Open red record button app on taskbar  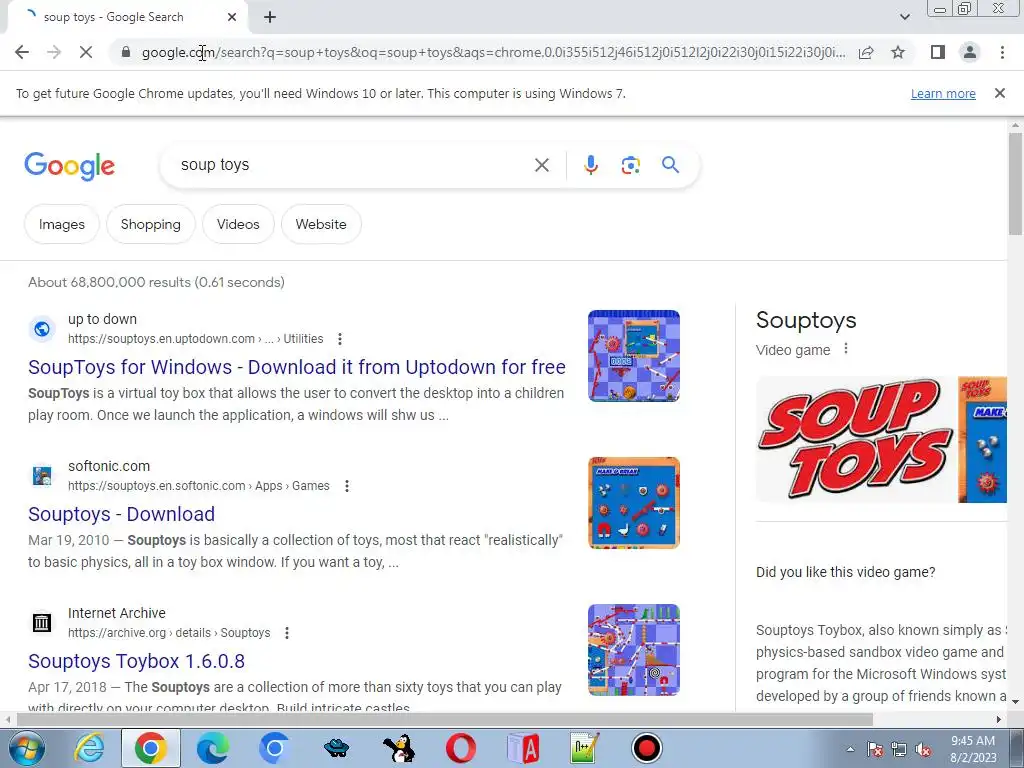click(647, 748)
